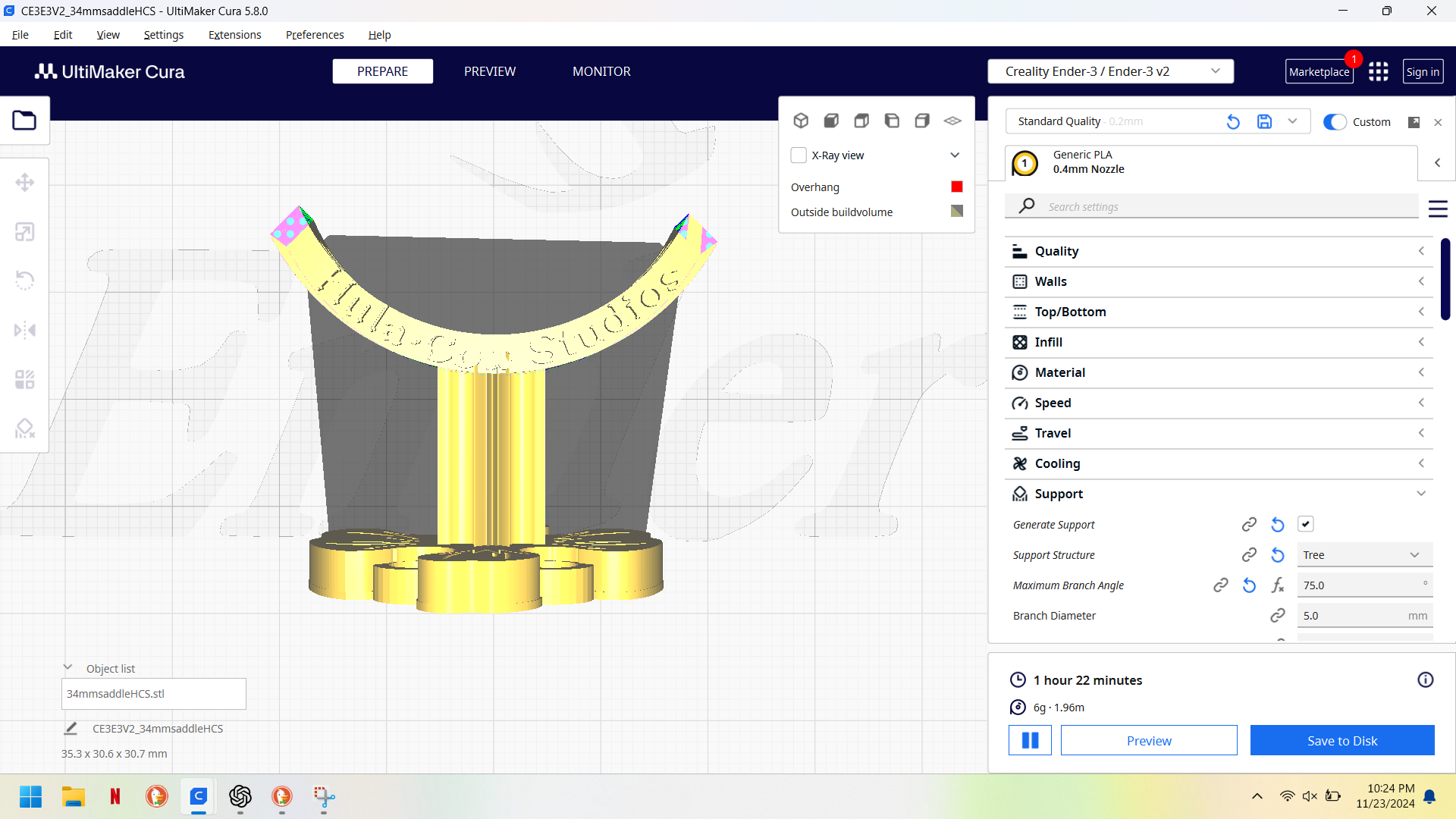Toggle the X-Ray view checkbox

[x=799, y=155]
